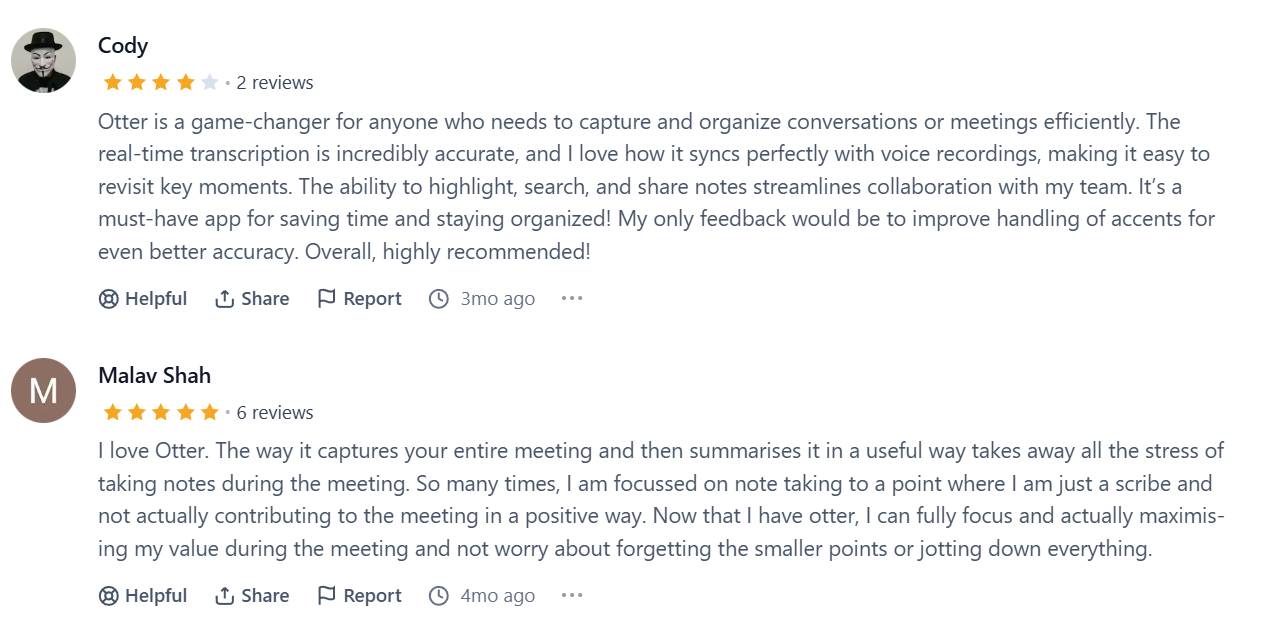Click the "4mo ago" timestamp text
Viewport: 1265px width, 628px height.
(x=497, y=596)
